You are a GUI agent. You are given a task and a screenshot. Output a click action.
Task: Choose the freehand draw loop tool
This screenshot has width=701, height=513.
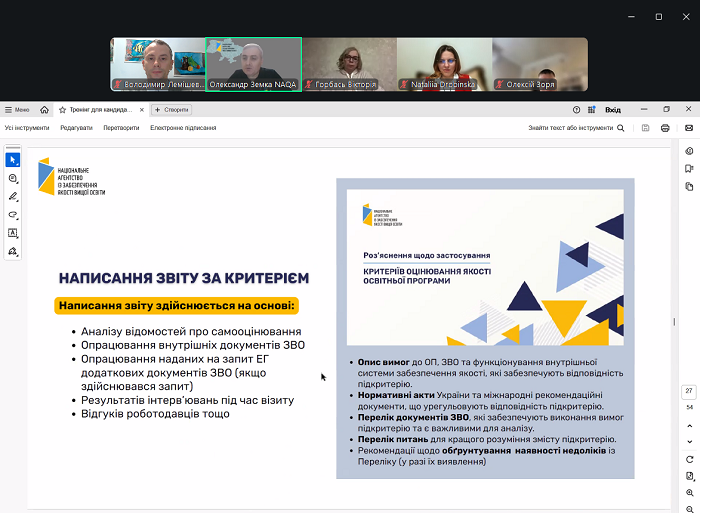pos(13,214)
